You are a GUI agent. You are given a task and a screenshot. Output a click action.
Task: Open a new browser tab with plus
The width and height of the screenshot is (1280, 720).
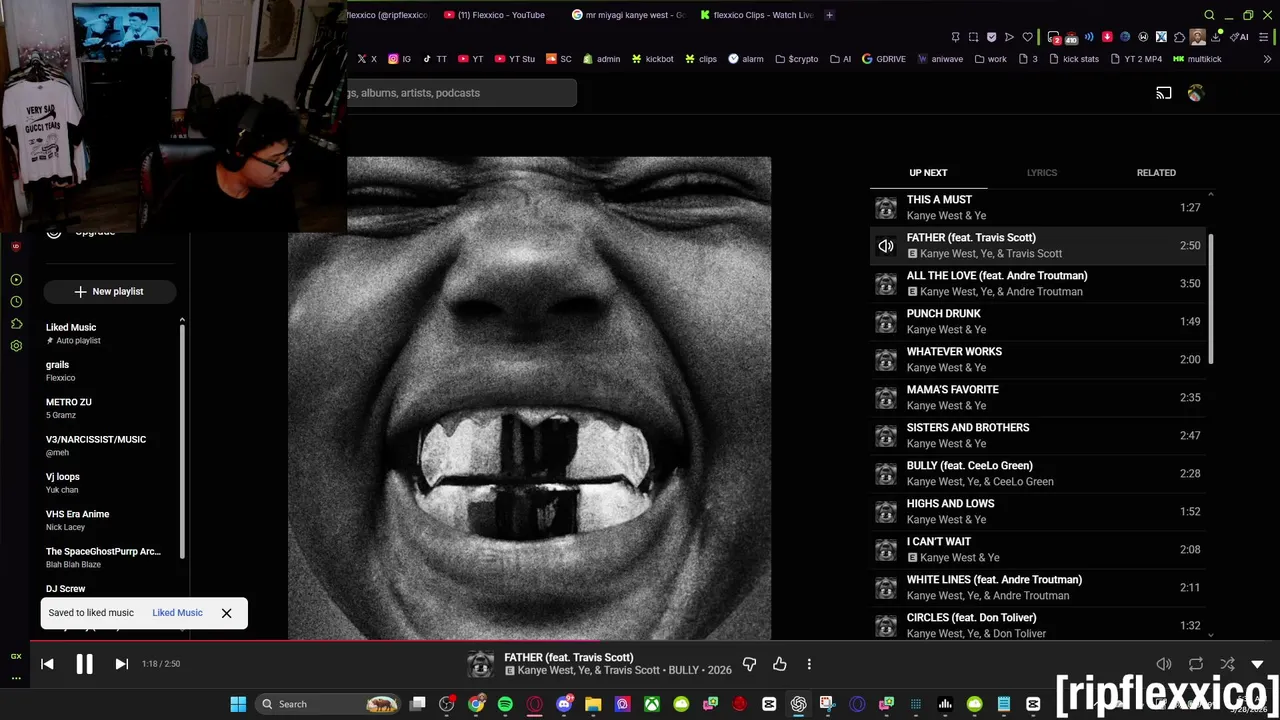(829, 15)
